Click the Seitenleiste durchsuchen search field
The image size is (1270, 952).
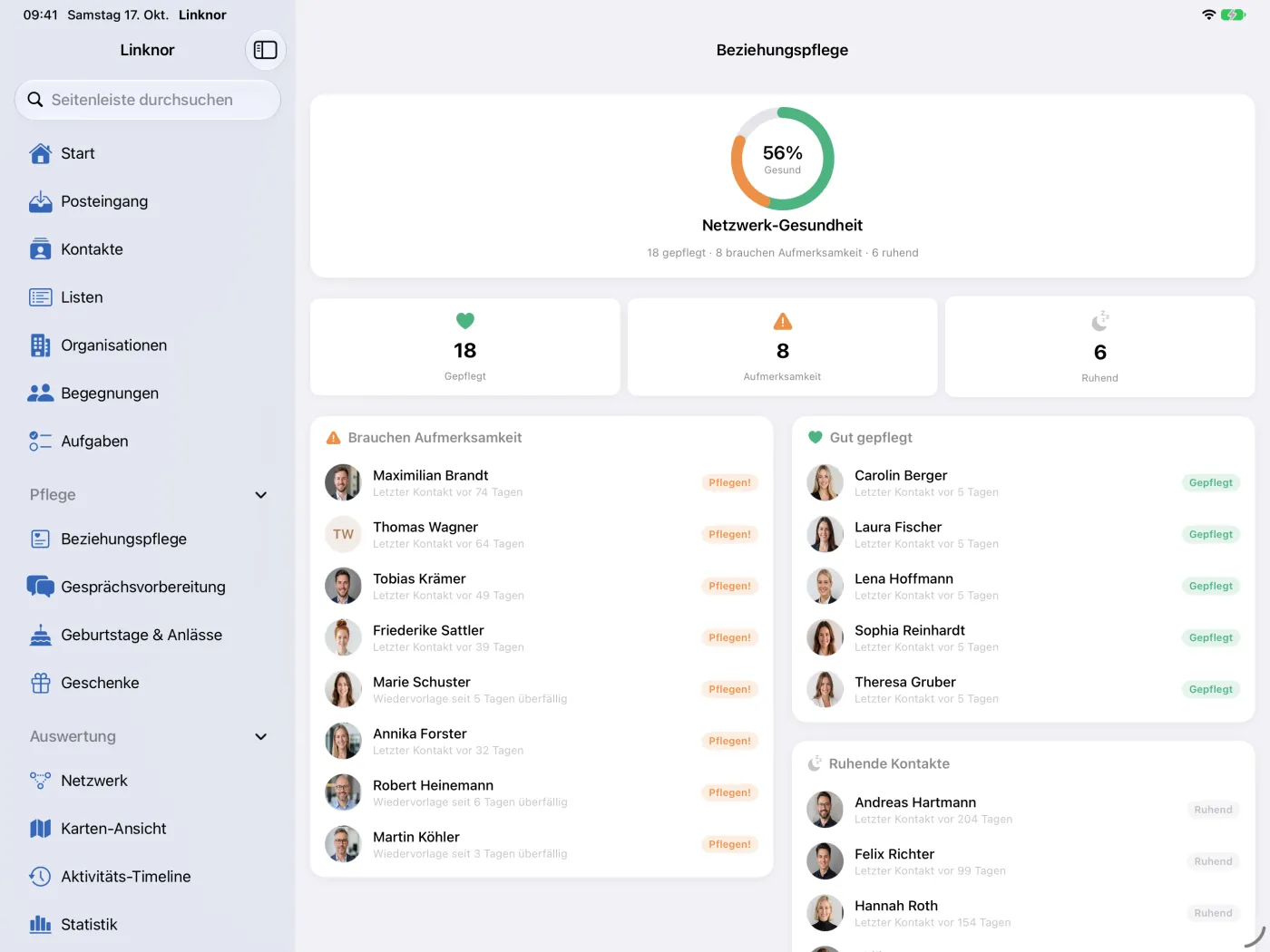148,100
